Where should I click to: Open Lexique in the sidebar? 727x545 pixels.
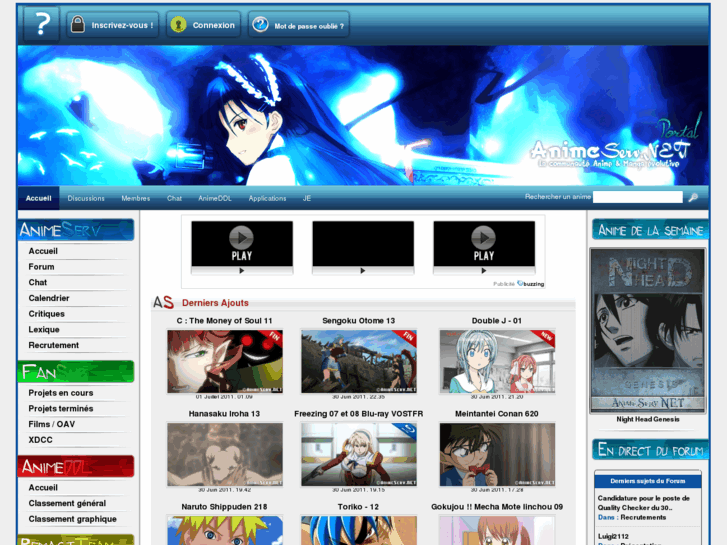click(x=44, y=330)
